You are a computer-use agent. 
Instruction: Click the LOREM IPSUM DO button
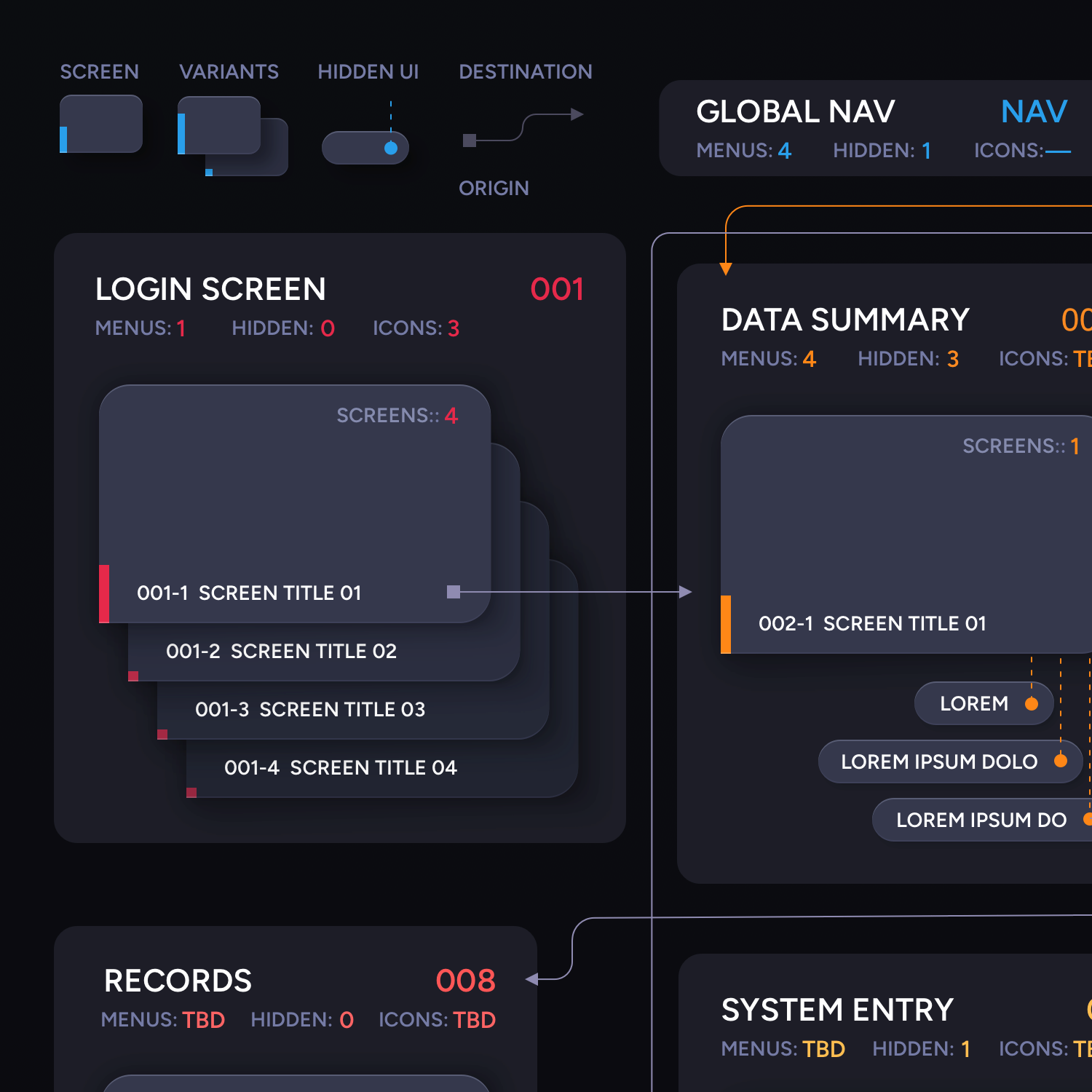pos(981,820)
